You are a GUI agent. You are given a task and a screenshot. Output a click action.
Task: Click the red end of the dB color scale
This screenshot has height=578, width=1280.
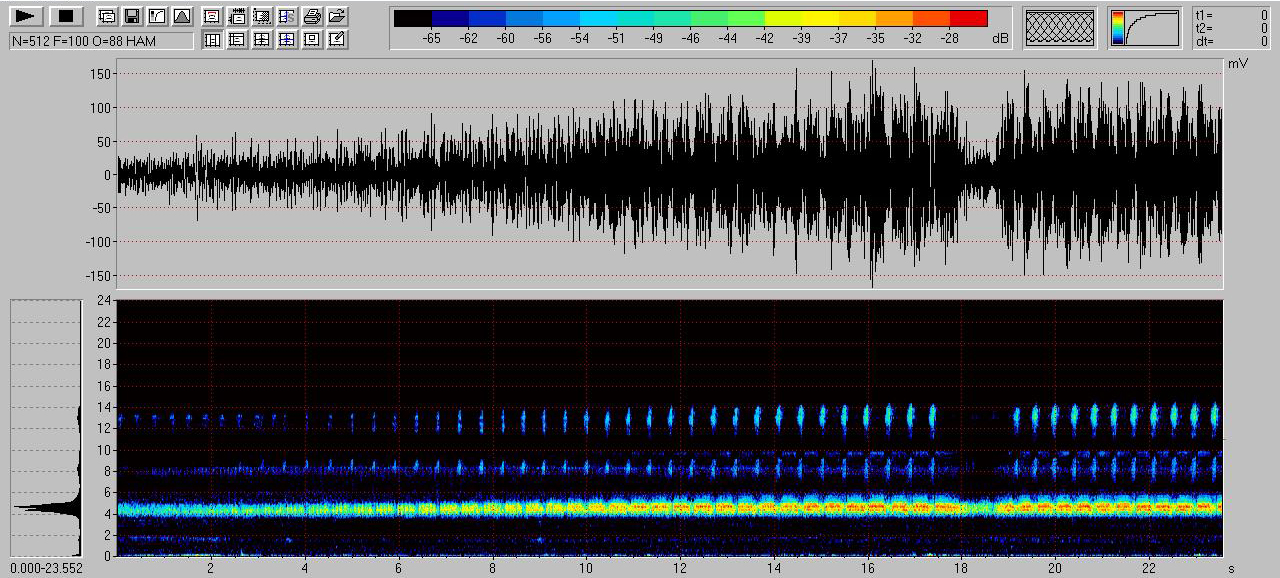(x=968, y=18)
